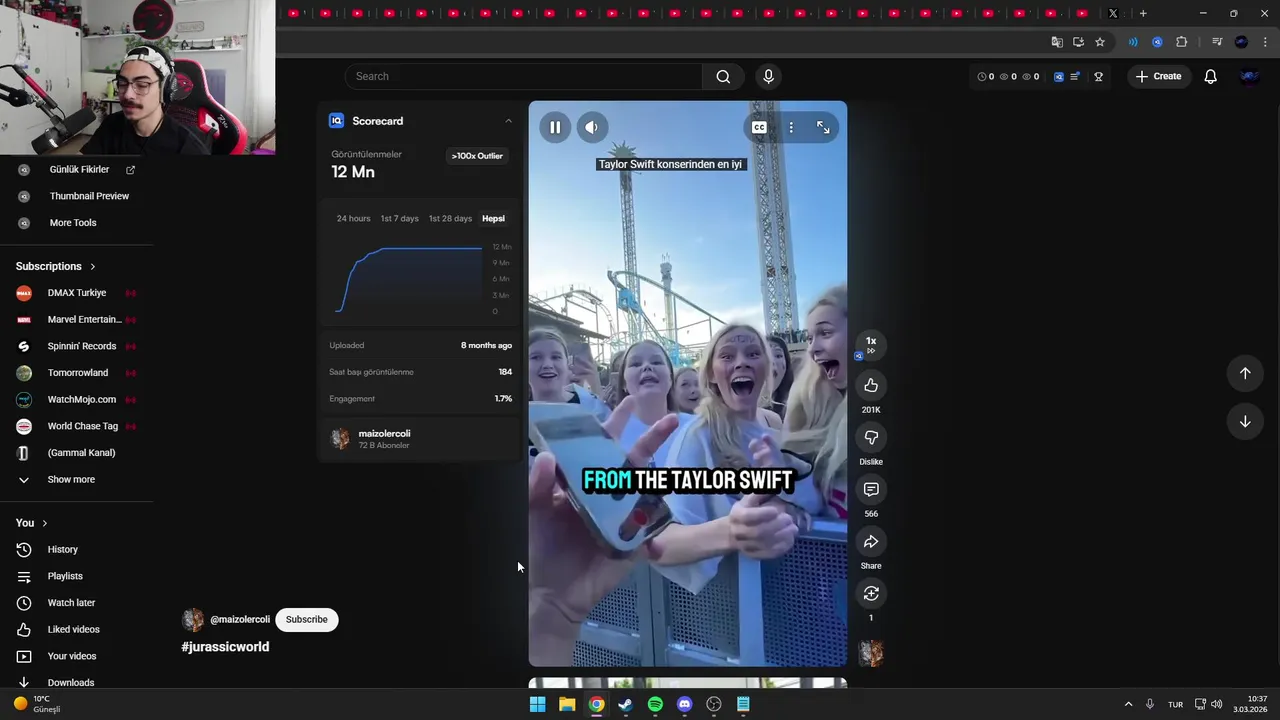Viewport: 1280px width, 720px height.
Task: Open a new browser tab with plus
Action: pos(1143,13)
